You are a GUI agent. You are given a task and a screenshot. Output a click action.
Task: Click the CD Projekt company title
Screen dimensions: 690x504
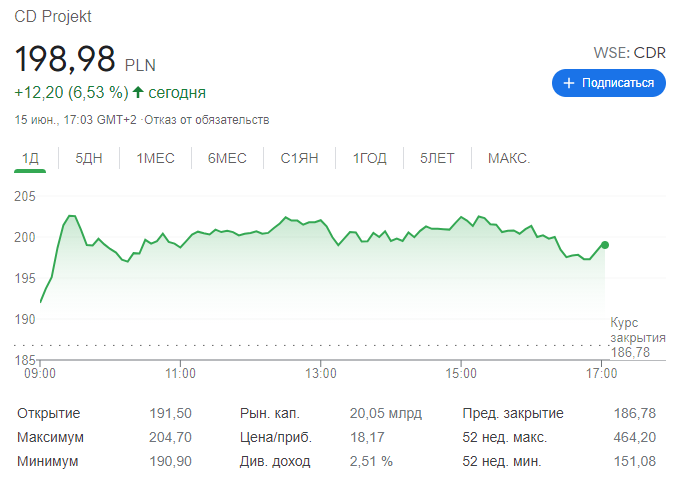53,16
